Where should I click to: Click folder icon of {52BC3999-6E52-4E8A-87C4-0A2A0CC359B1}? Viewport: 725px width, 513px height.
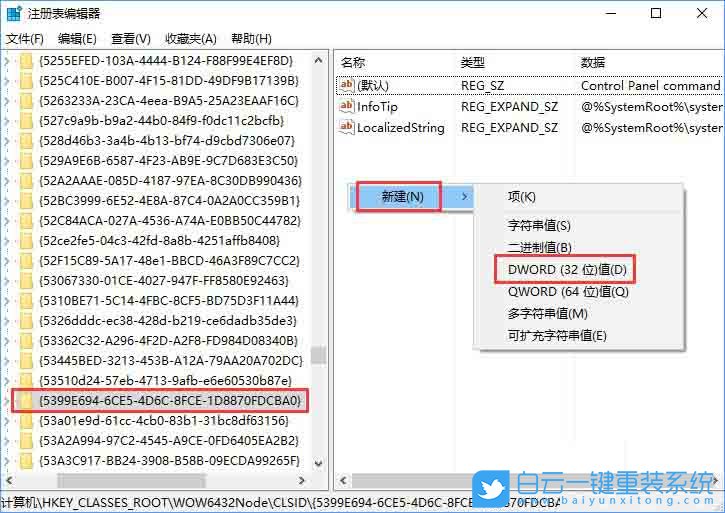(26, 201)
